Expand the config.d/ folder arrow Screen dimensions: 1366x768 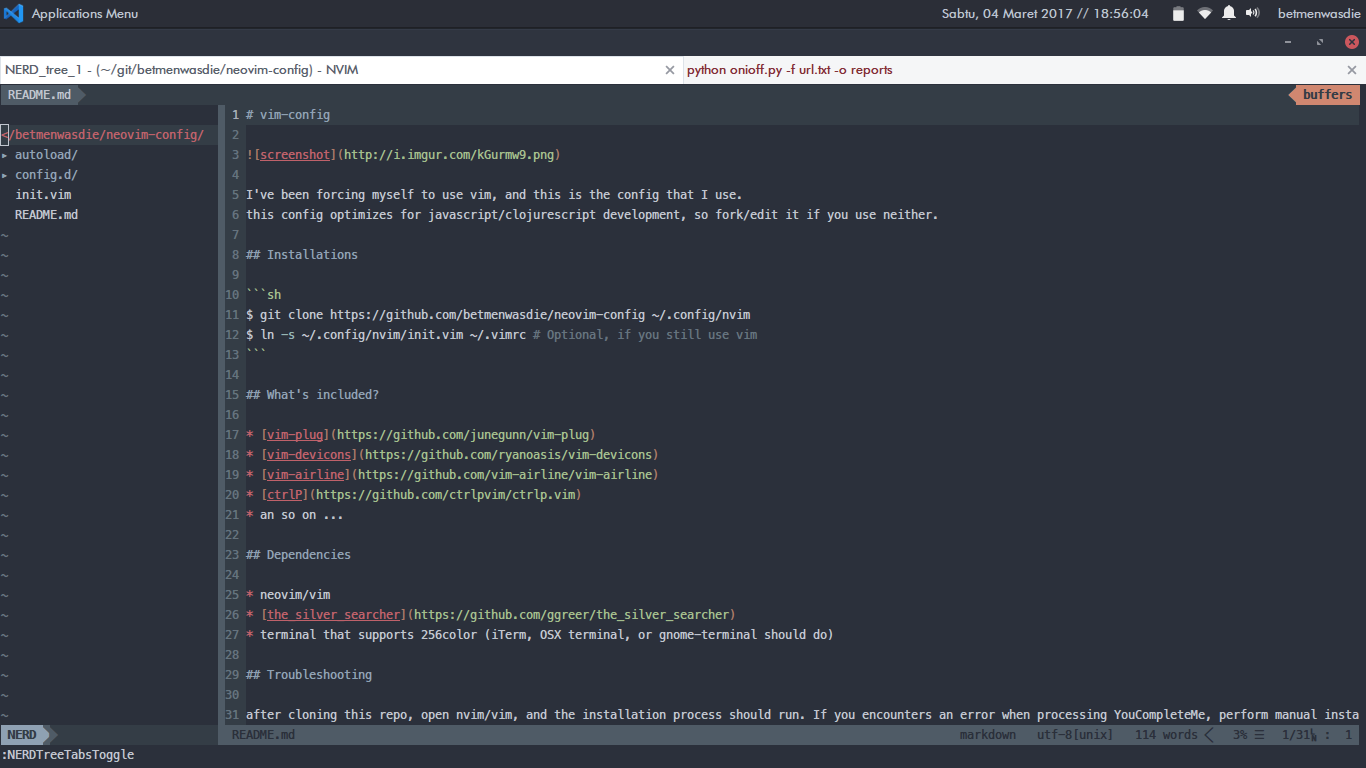pyautogui.click(x=5, y=175)
